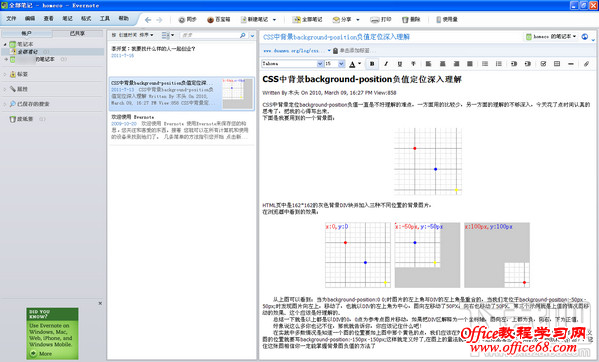
Task: Open the 编辑 menu
Action: [30, 18]
